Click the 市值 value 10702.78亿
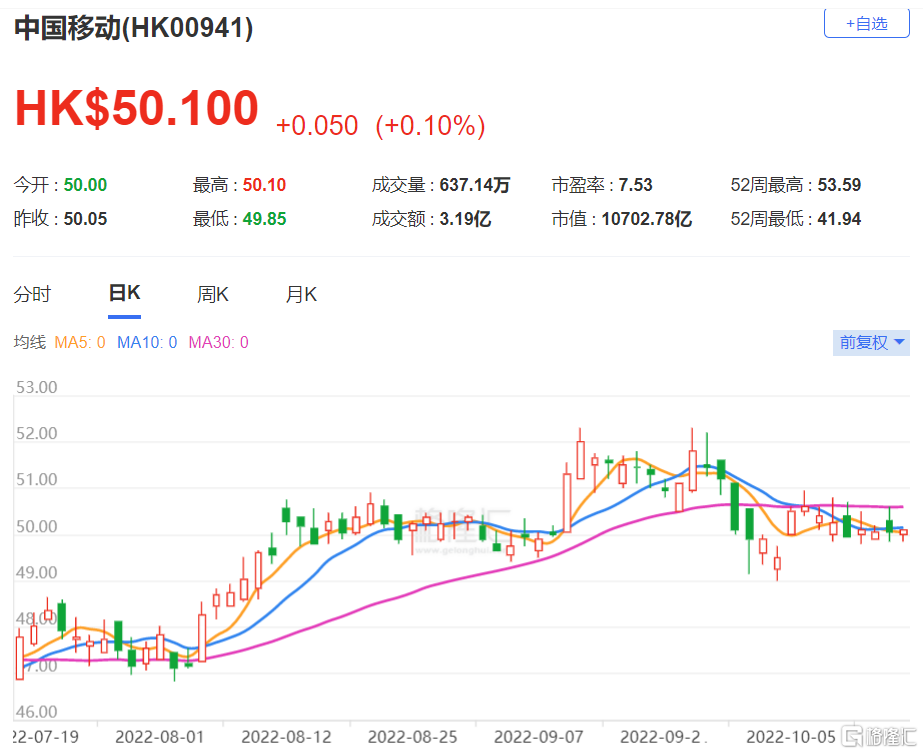The image size is (923, 754). tap(646, 219)
